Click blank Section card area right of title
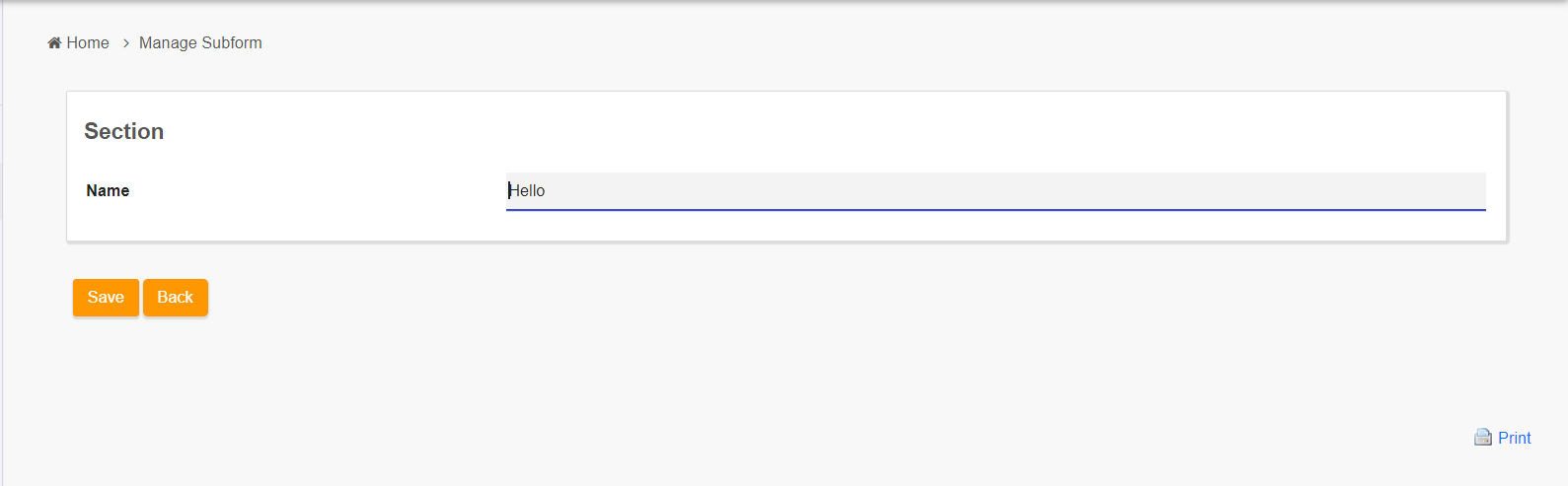Screen dimensions: 1568x486 (x=789, y=131)
